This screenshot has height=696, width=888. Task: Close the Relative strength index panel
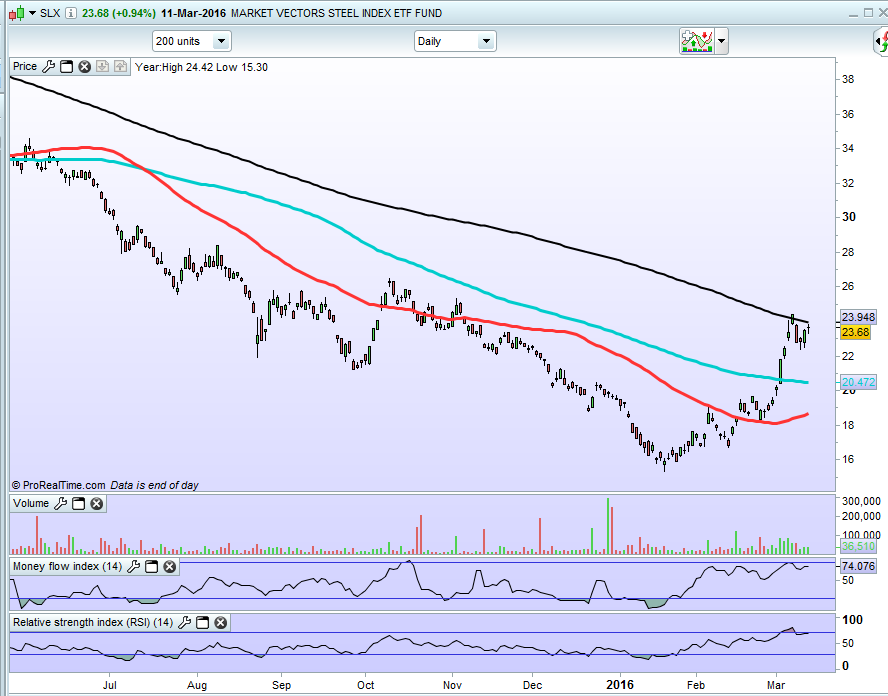220,622
